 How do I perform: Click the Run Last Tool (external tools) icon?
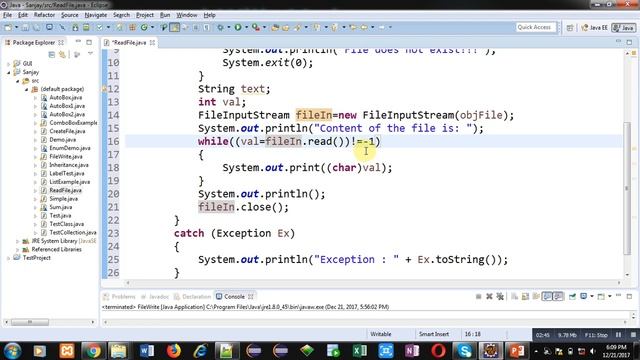[256, 27]
